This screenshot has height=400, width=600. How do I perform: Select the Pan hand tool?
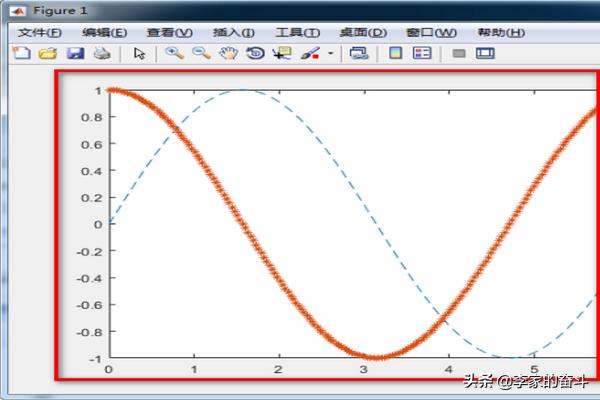[x=228, y=53]
